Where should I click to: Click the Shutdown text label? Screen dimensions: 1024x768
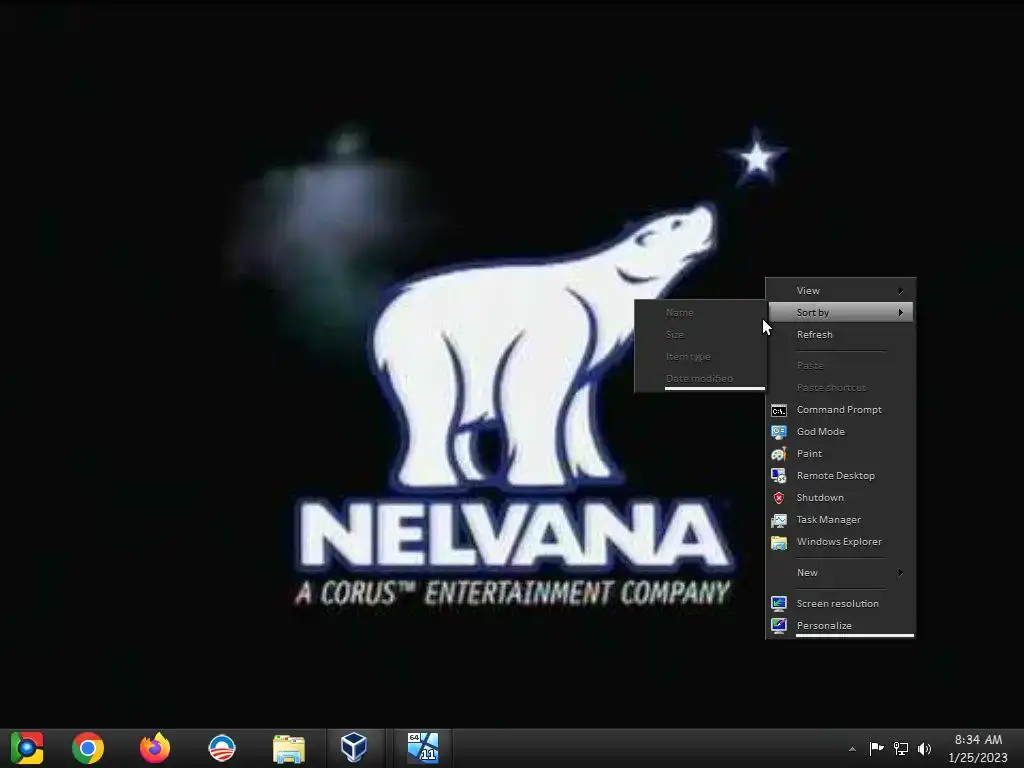pos(820,498)
